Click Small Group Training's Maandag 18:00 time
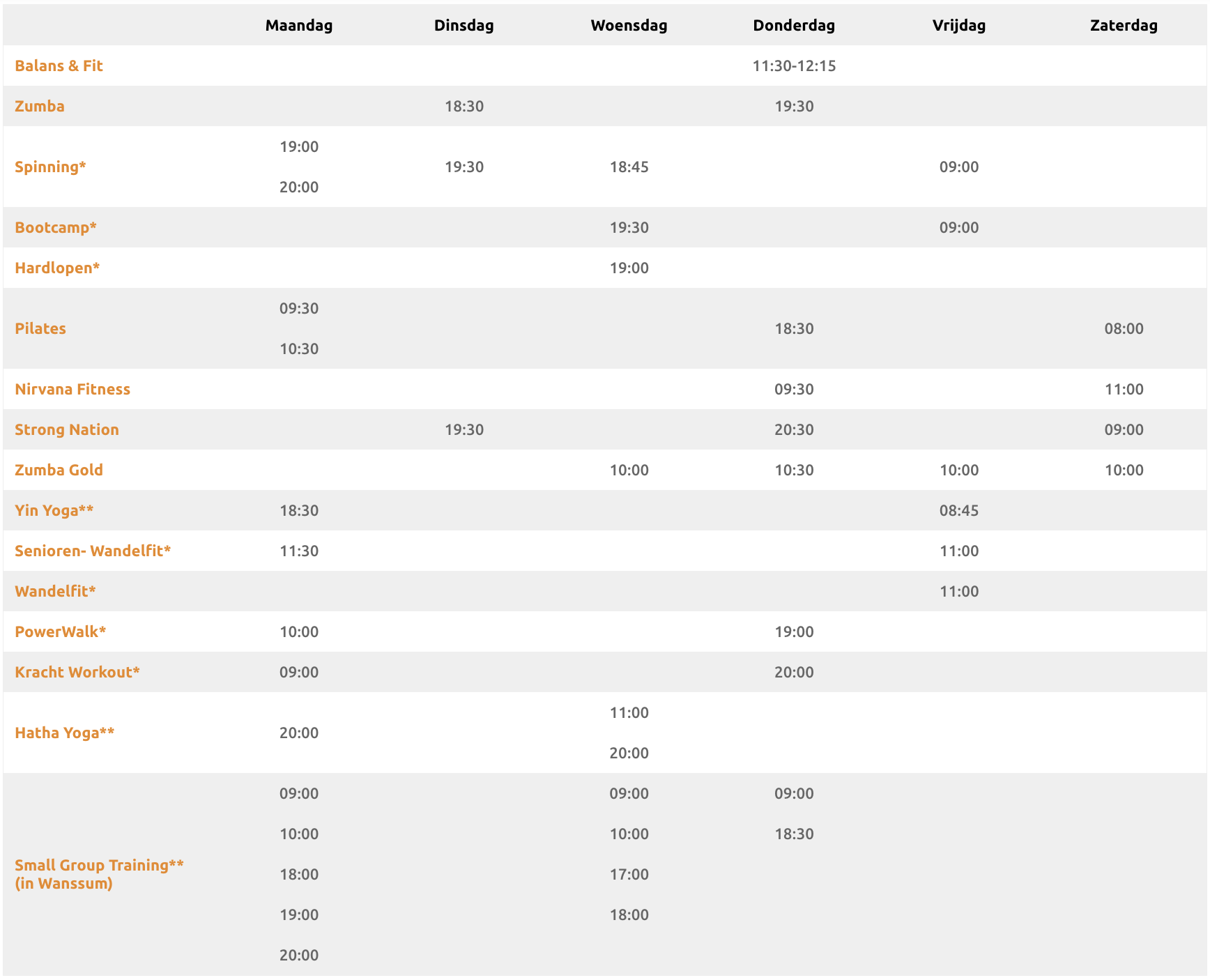 click(x=299, y=875)
